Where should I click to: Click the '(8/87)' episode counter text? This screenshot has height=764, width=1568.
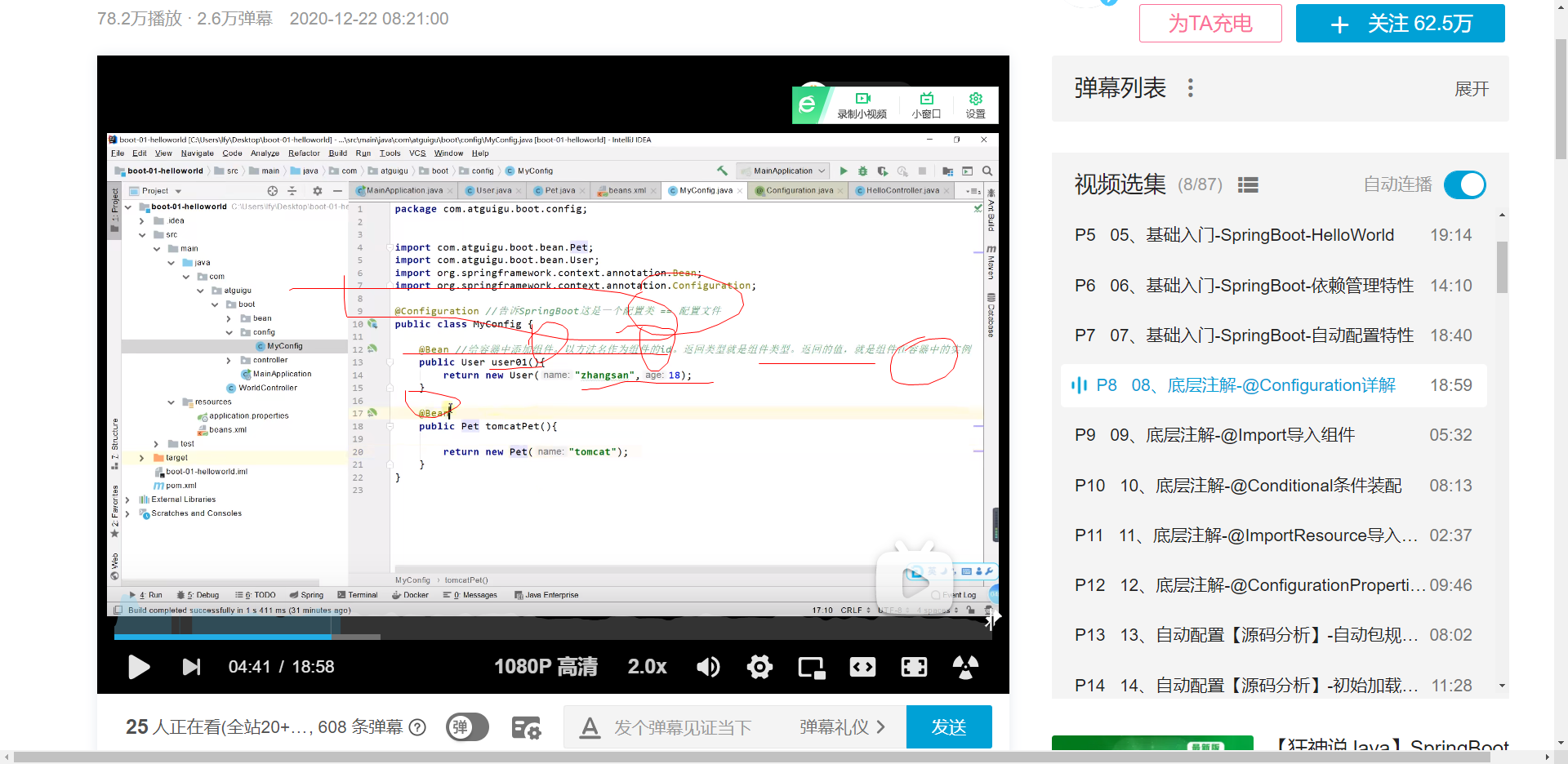point(1200,185)
